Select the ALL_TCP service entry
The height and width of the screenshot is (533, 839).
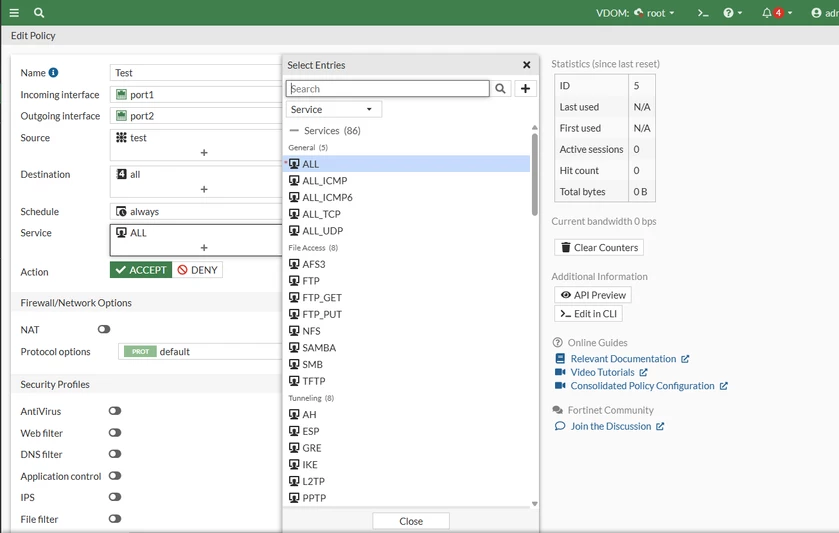[x=407, y=214]
